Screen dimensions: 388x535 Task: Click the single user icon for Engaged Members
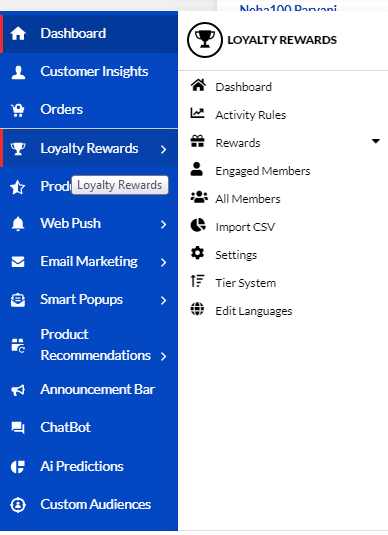(x=197, y=169)
